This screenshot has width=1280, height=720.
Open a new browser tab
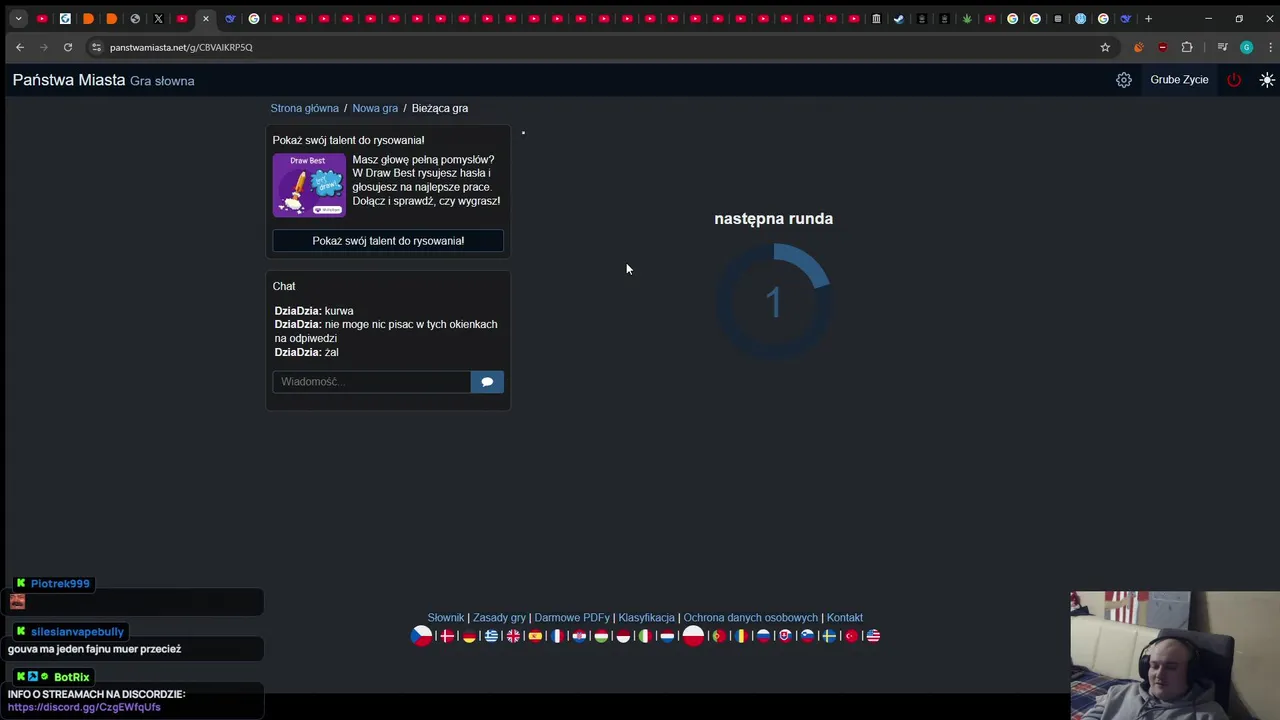pos(1148,18)
